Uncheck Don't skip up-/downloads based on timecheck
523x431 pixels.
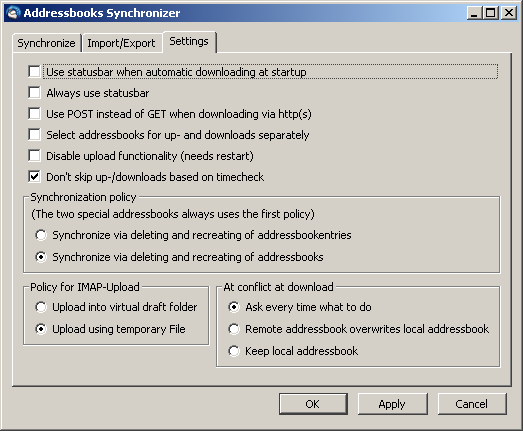pos(34,176)
